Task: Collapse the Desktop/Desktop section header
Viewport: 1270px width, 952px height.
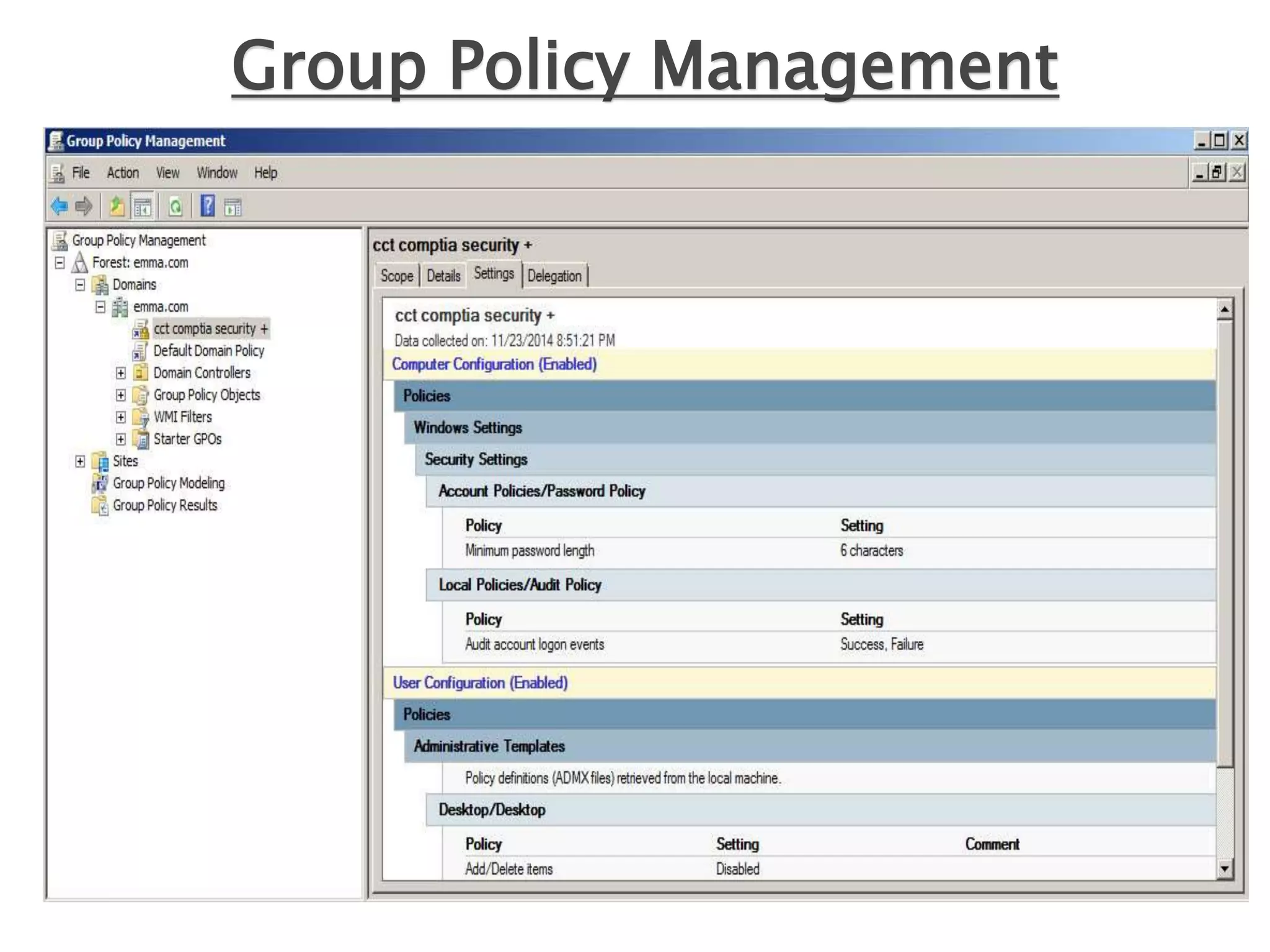Action: tap(820, 810)
